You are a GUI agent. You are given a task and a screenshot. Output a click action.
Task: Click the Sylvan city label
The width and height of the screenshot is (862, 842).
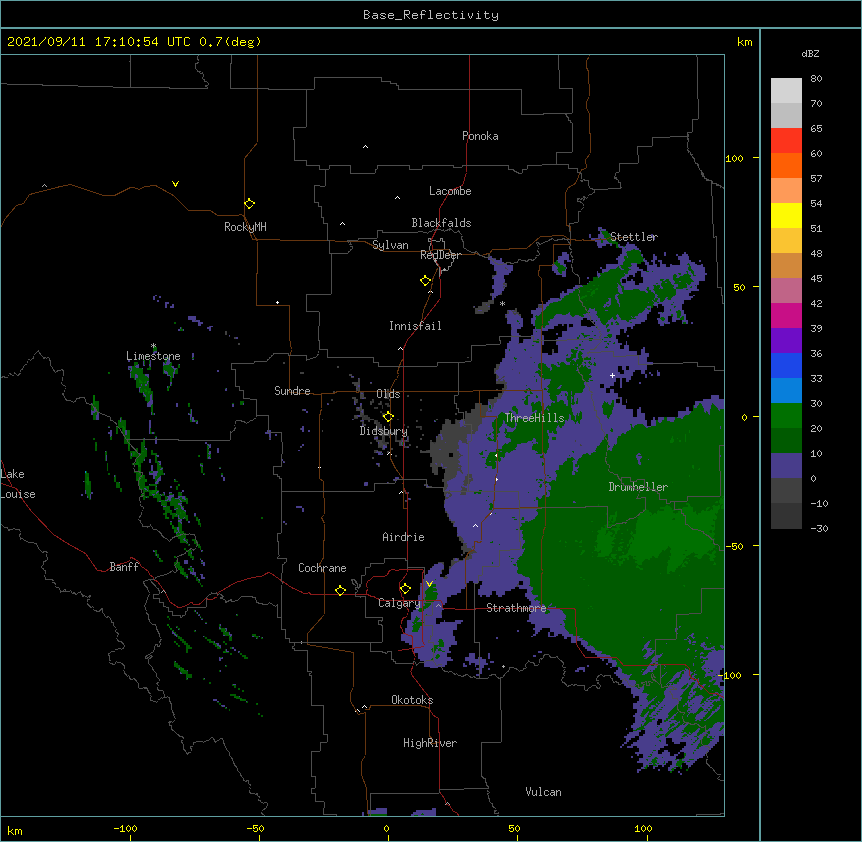pos(390,245)
